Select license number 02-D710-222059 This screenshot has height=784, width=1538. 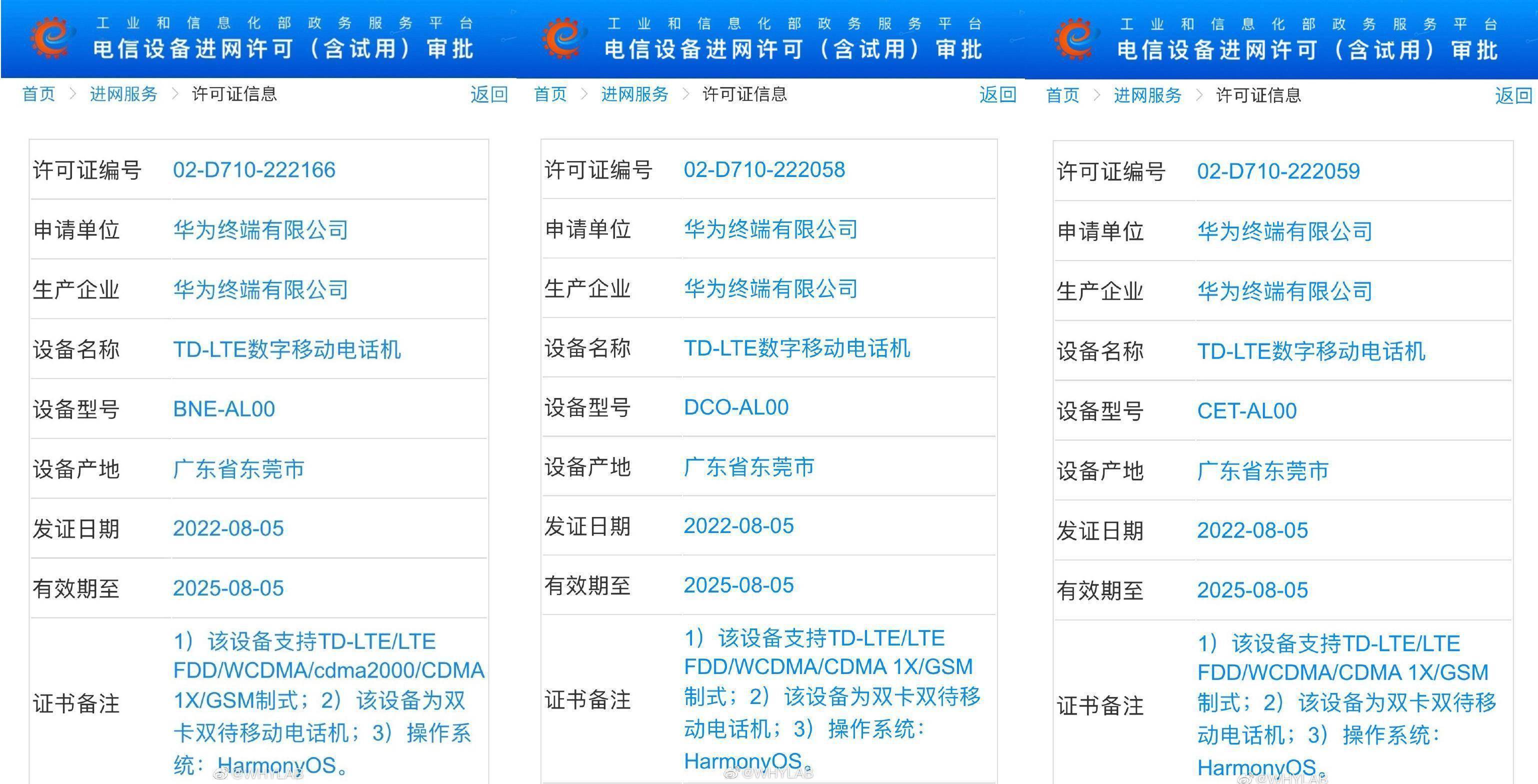1279,171
